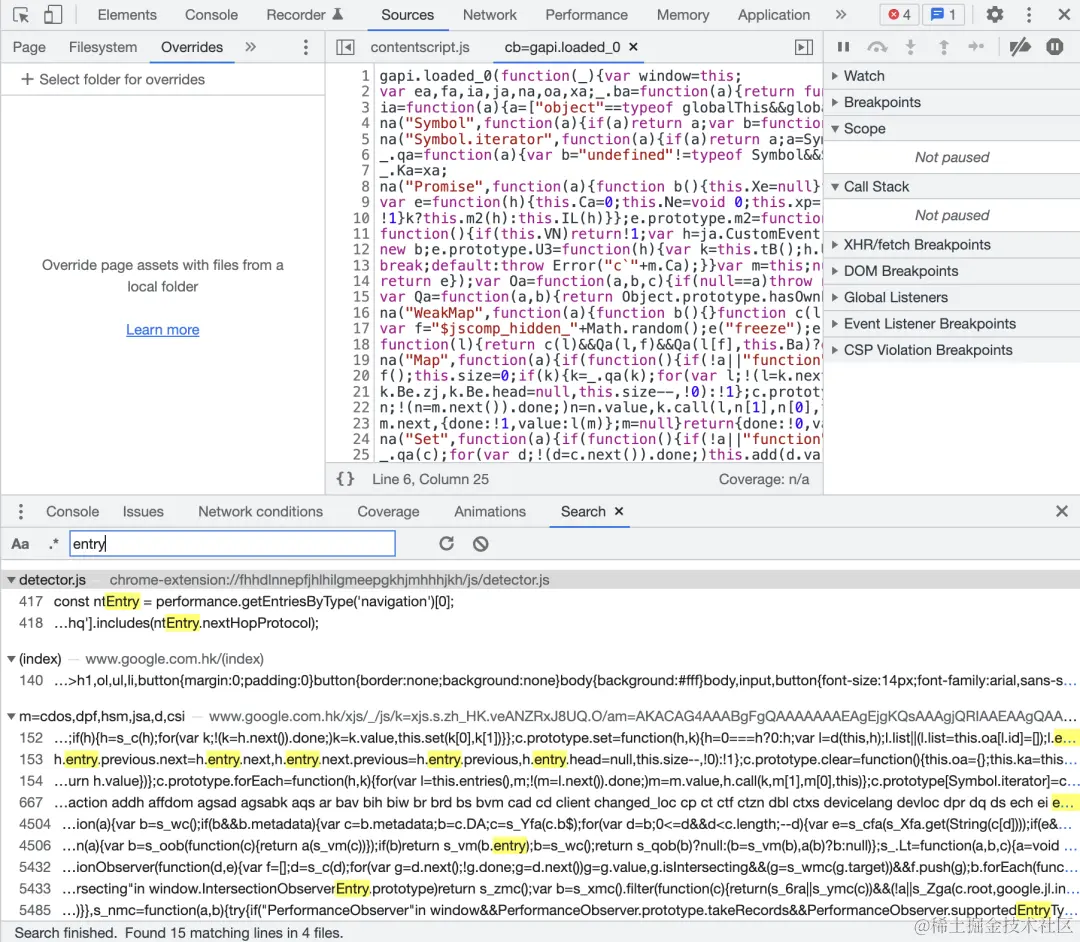
Task: Deactivate breakpoints toggle
Action: [1020, 47]
